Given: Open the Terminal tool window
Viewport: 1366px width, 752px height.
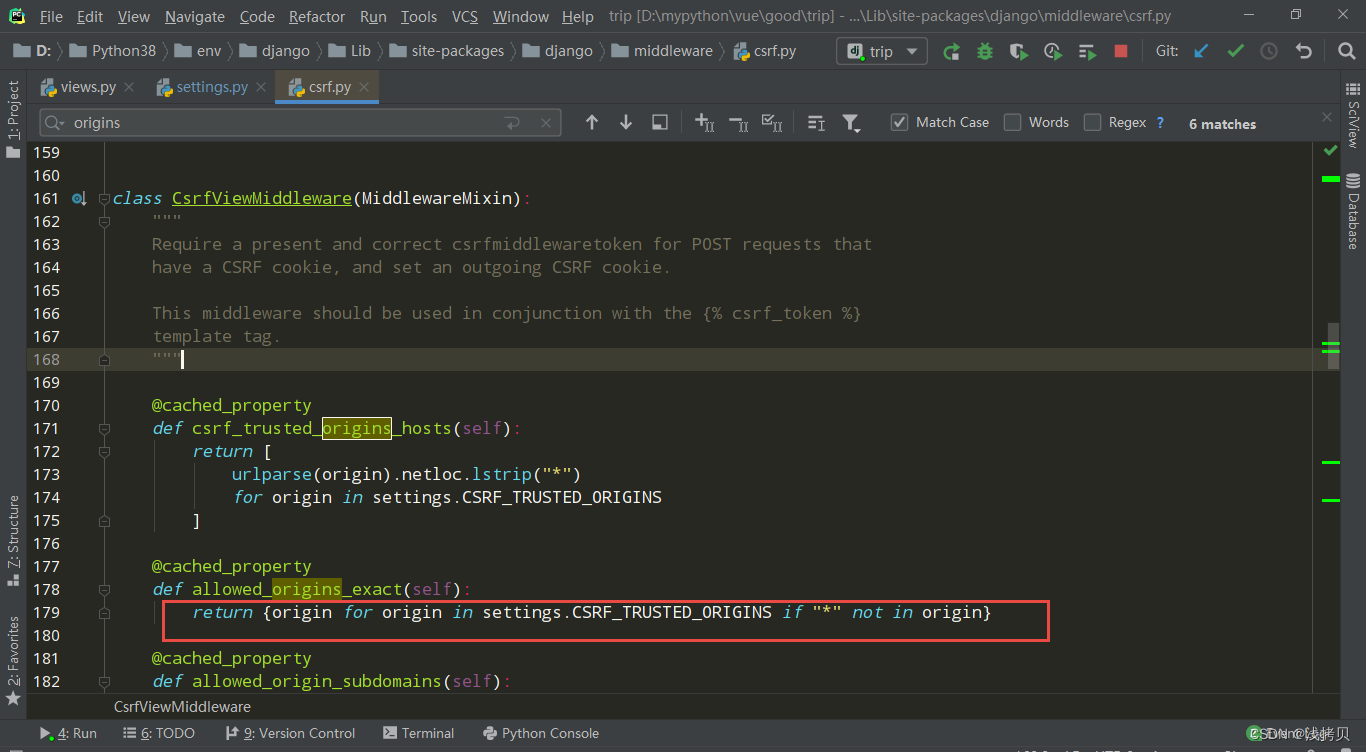Looking at the screenshot, I should [x=418, y=733].
